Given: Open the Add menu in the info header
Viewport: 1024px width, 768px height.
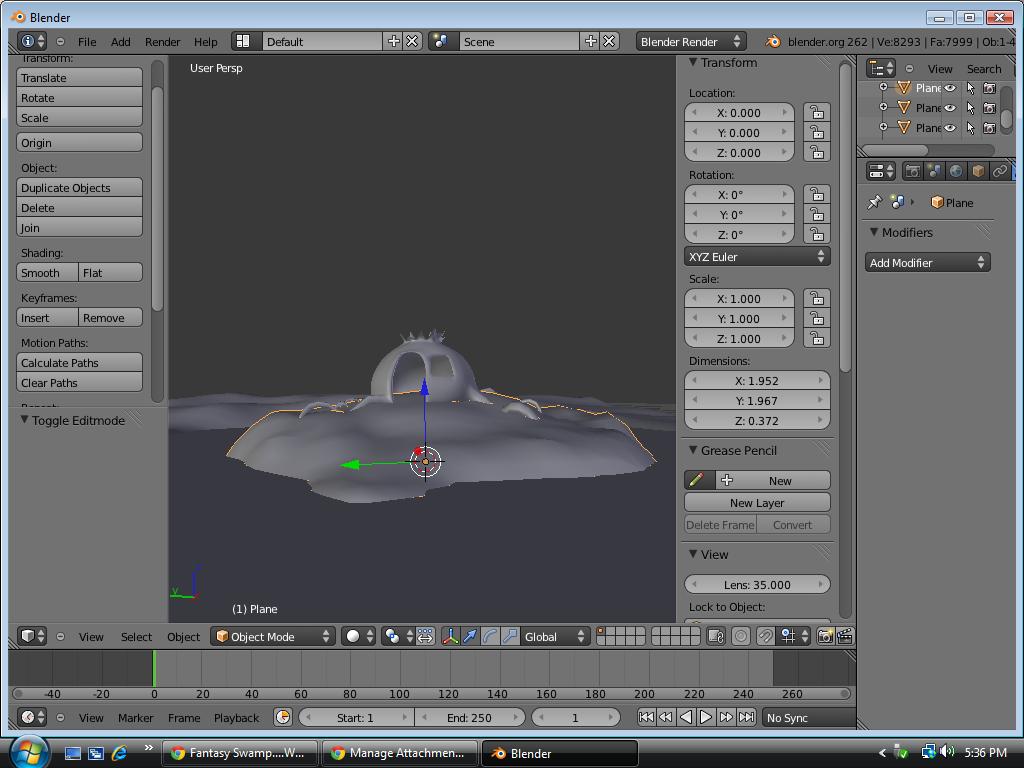Looking at the screenshot, I should (x=120, y=41).
